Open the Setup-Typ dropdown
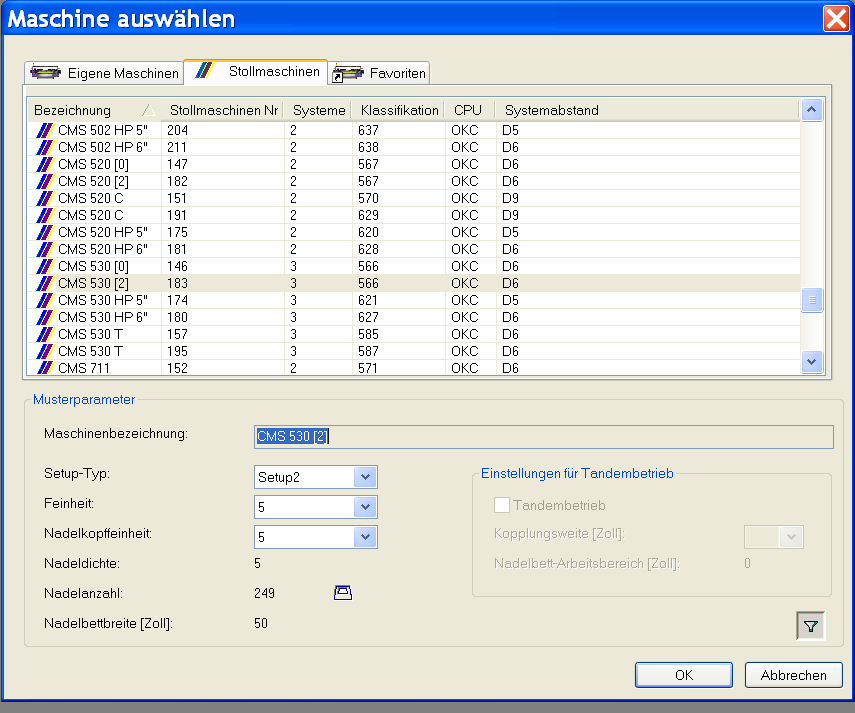The image size is (855, 713). pos(365,477)
